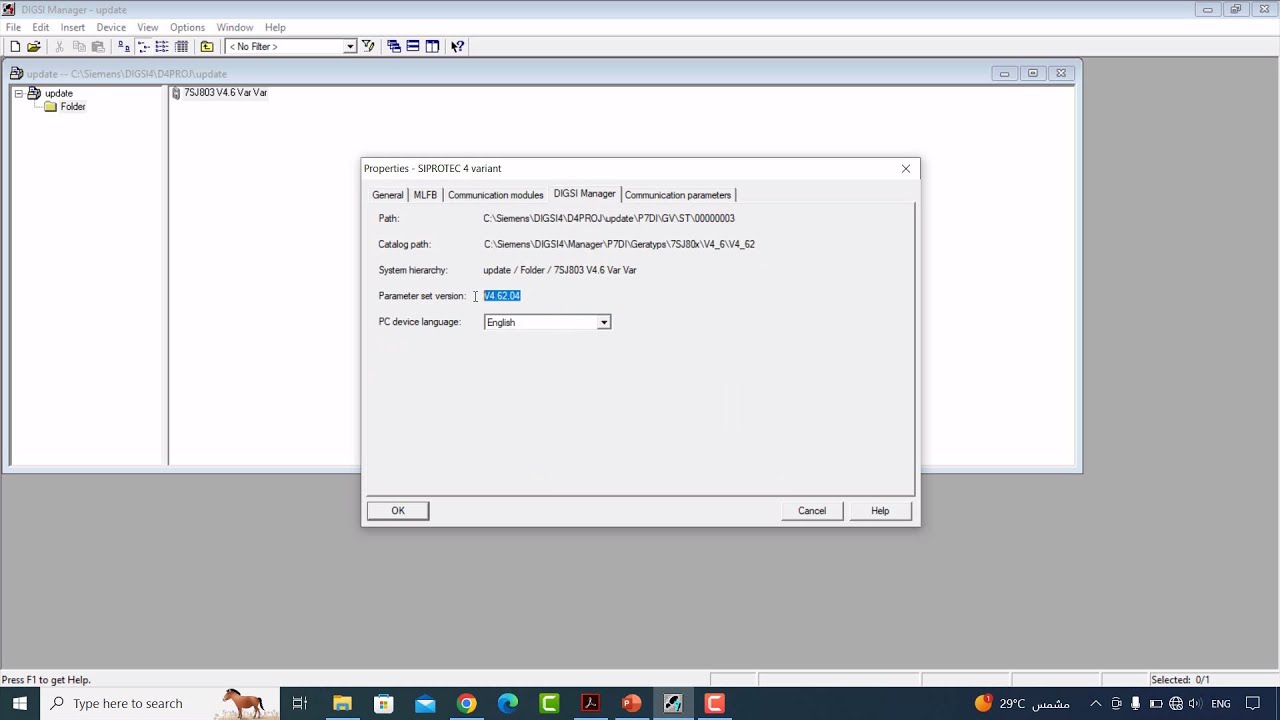Viewport: 1280px width, 720px height.
Task: Click the network globe tray icon
Action: pyautogui.click(x=1176, y=704)
